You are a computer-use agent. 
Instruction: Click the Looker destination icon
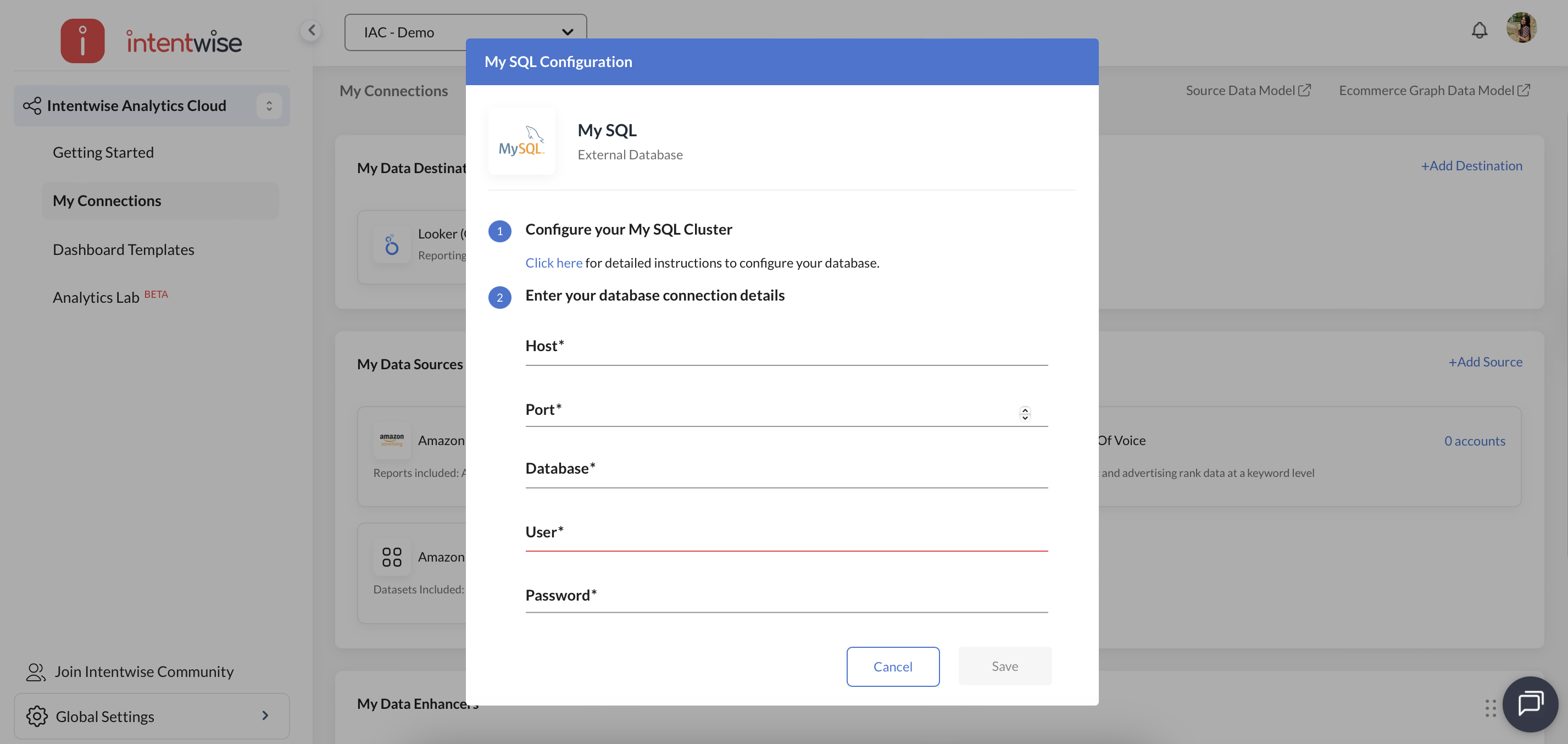coord(391,246)
